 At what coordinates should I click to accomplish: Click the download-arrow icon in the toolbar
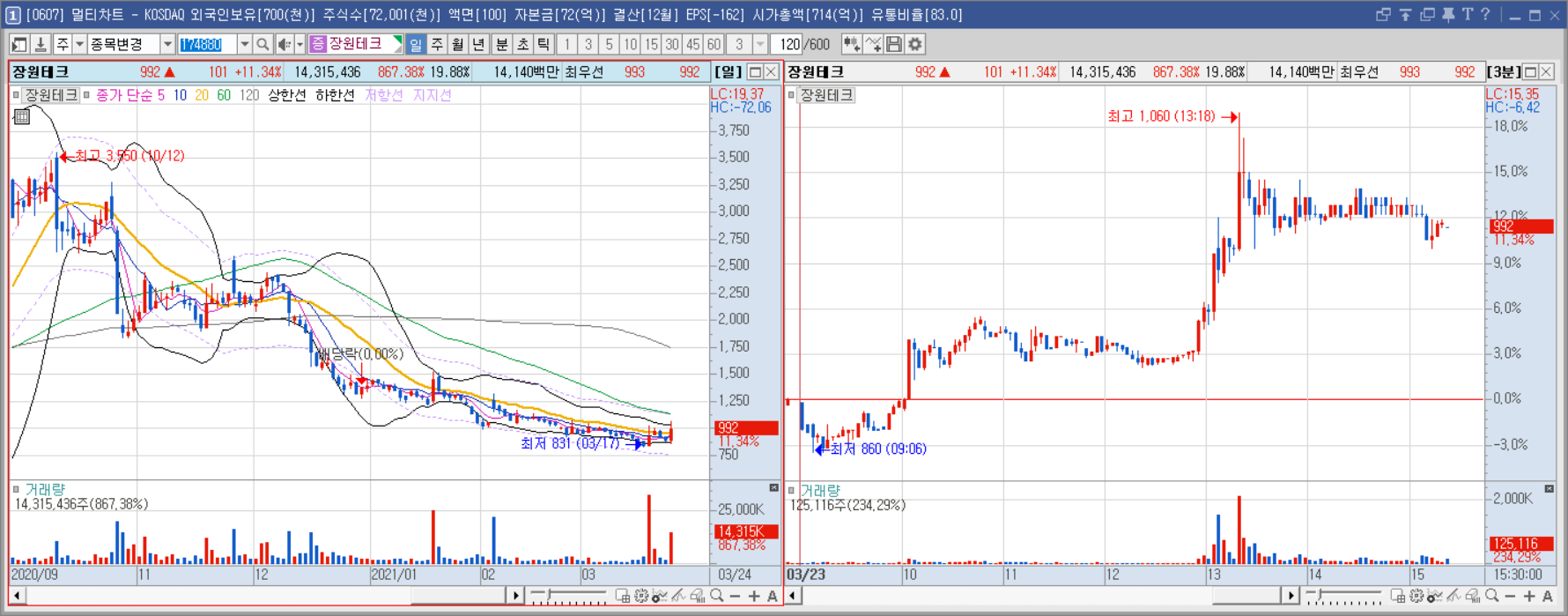click(x=40, y=44)
